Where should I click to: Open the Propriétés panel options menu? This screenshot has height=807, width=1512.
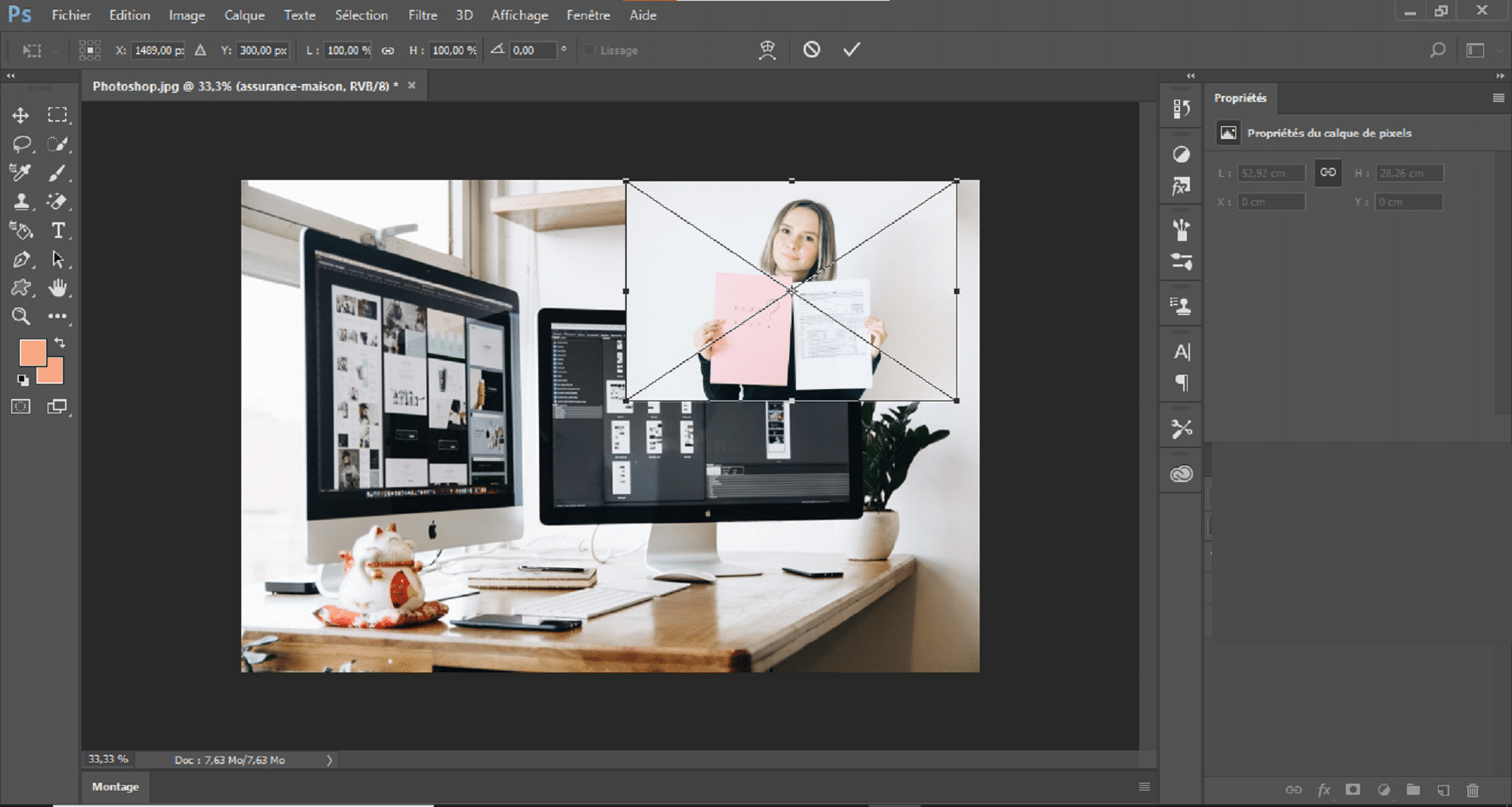[1498, 97]
